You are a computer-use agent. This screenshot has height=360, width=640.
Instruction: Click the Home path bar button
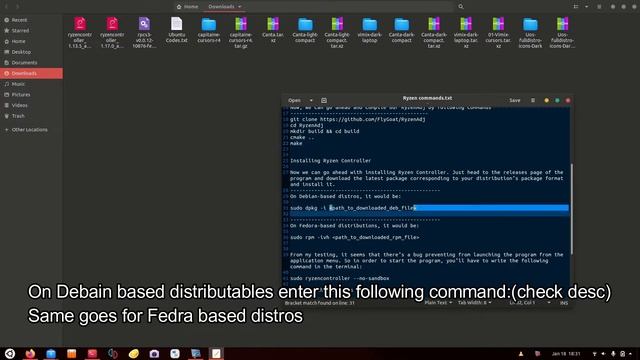[x=187, y=7]
